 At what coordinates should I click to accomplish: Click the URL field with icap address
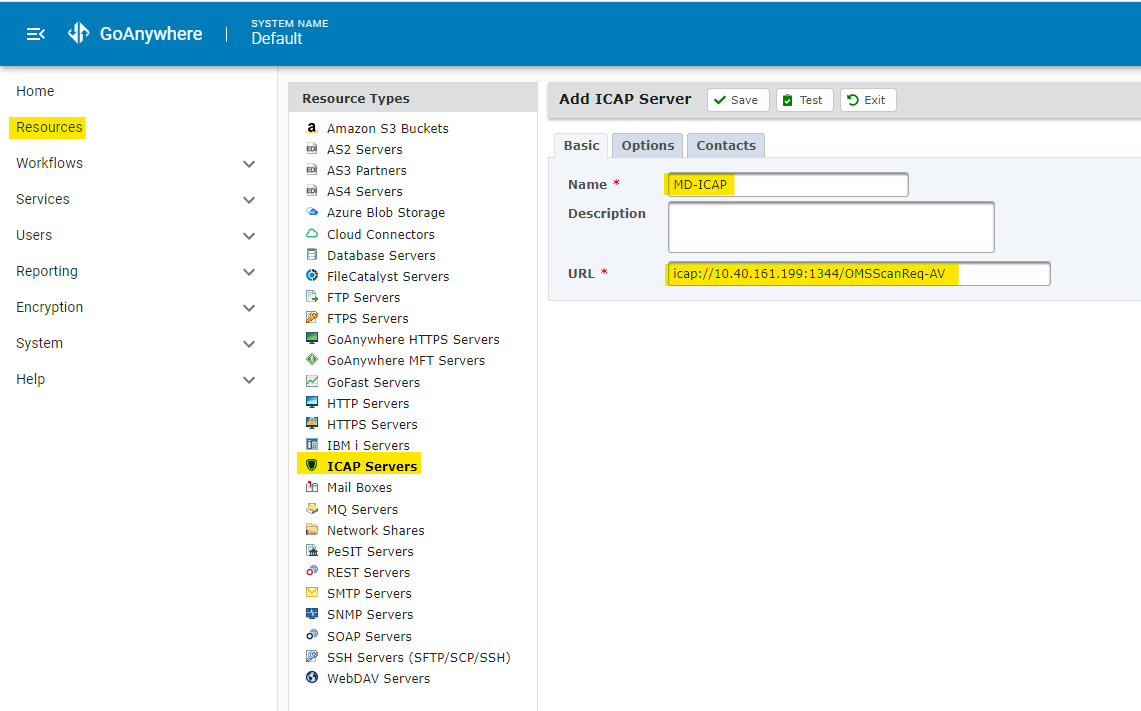click(x=859, y=274)
